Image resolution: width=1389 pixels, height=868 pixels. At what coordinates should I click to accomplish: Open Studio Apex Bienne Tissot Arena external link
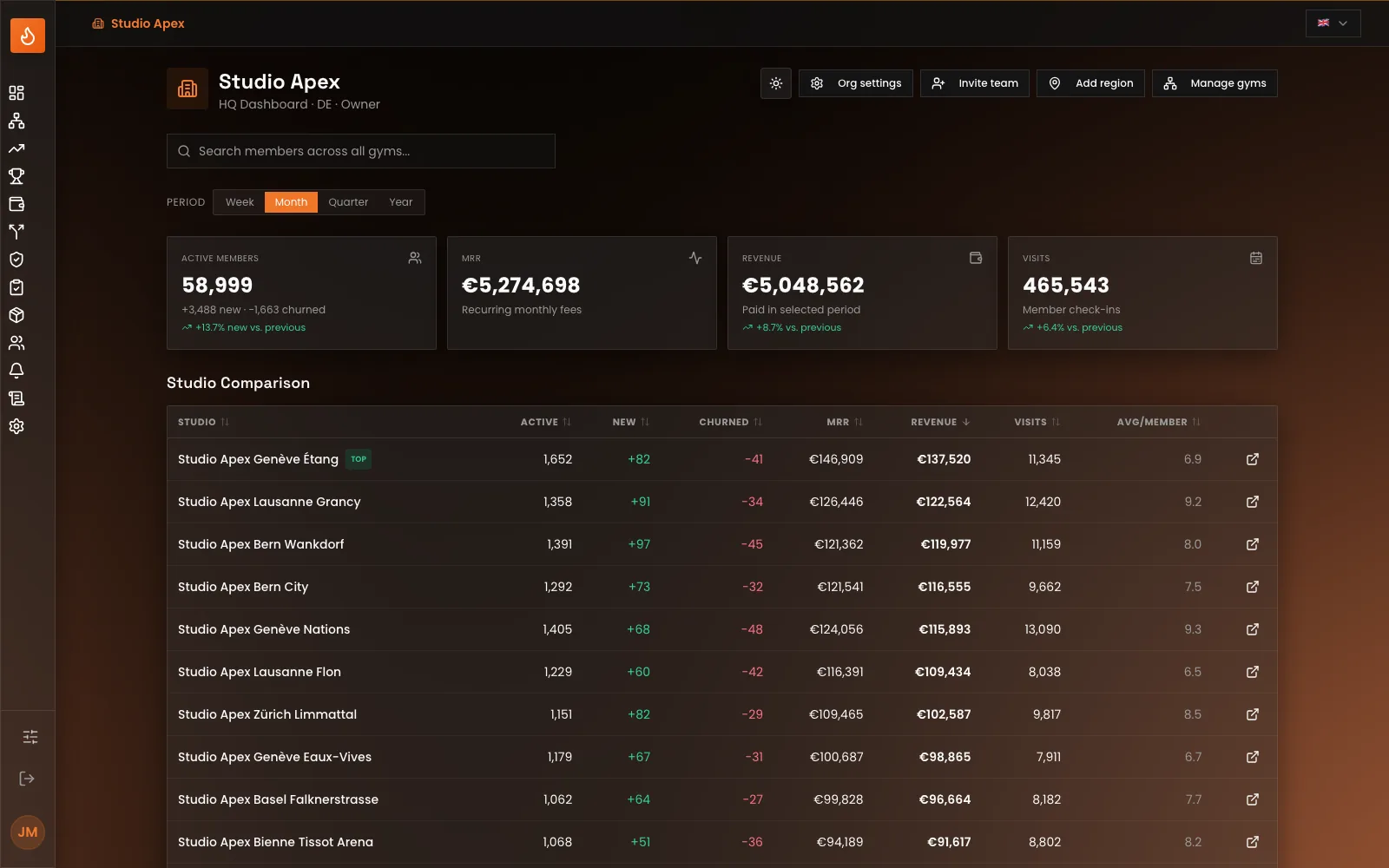point(1253,842)
